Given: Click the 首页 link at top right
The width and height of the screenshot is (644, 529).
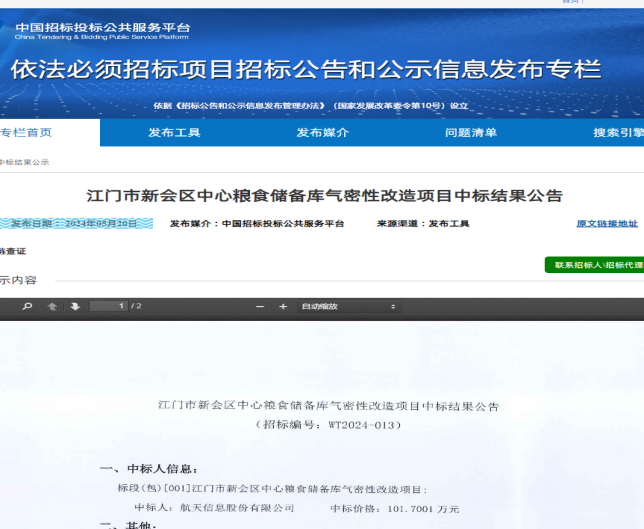Looking at the screenshot, I should pyautogui.click(x=571, y=3).
